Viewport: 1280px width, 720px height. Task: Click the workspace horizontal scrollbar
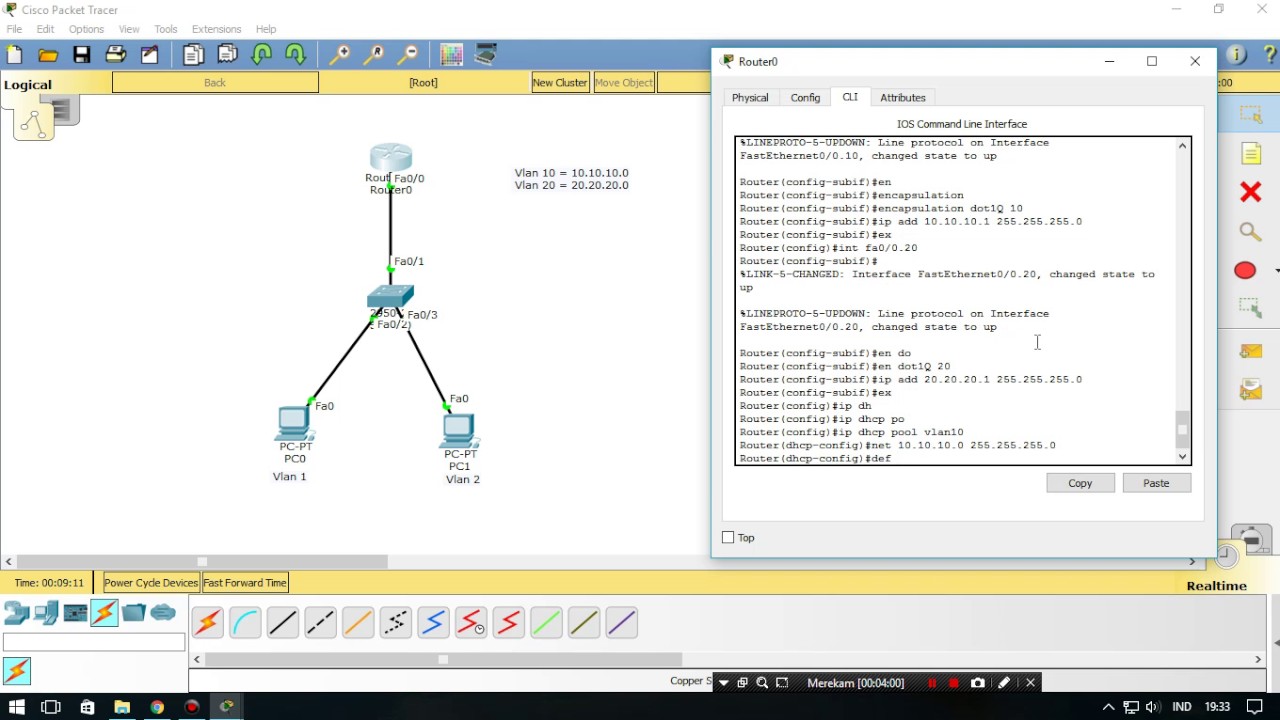pyautogui.click(x=202, y=562)
